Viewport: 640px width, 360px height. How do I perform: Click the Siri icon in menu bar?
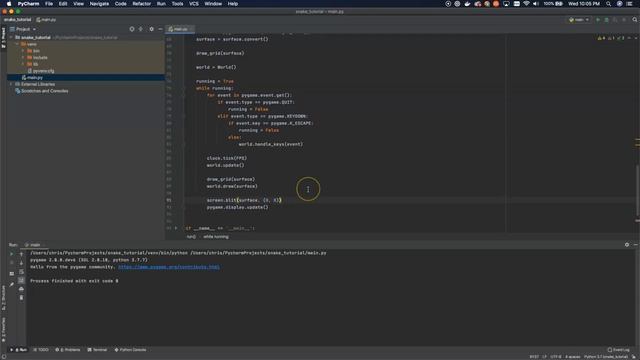619,4
